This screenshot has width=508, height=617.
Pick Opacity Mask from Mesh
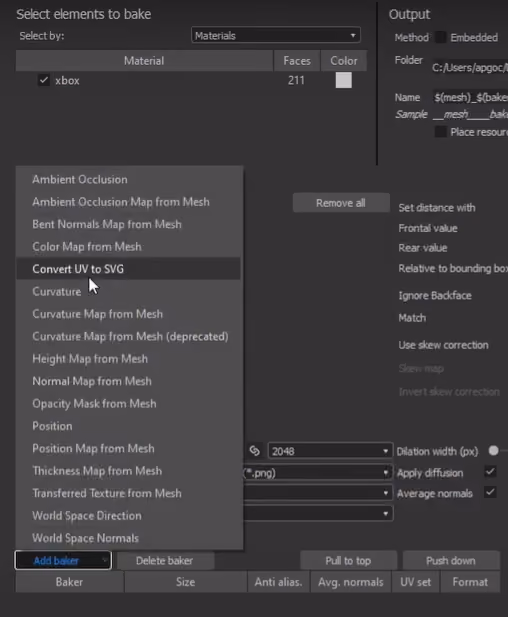tap(128, 403)
